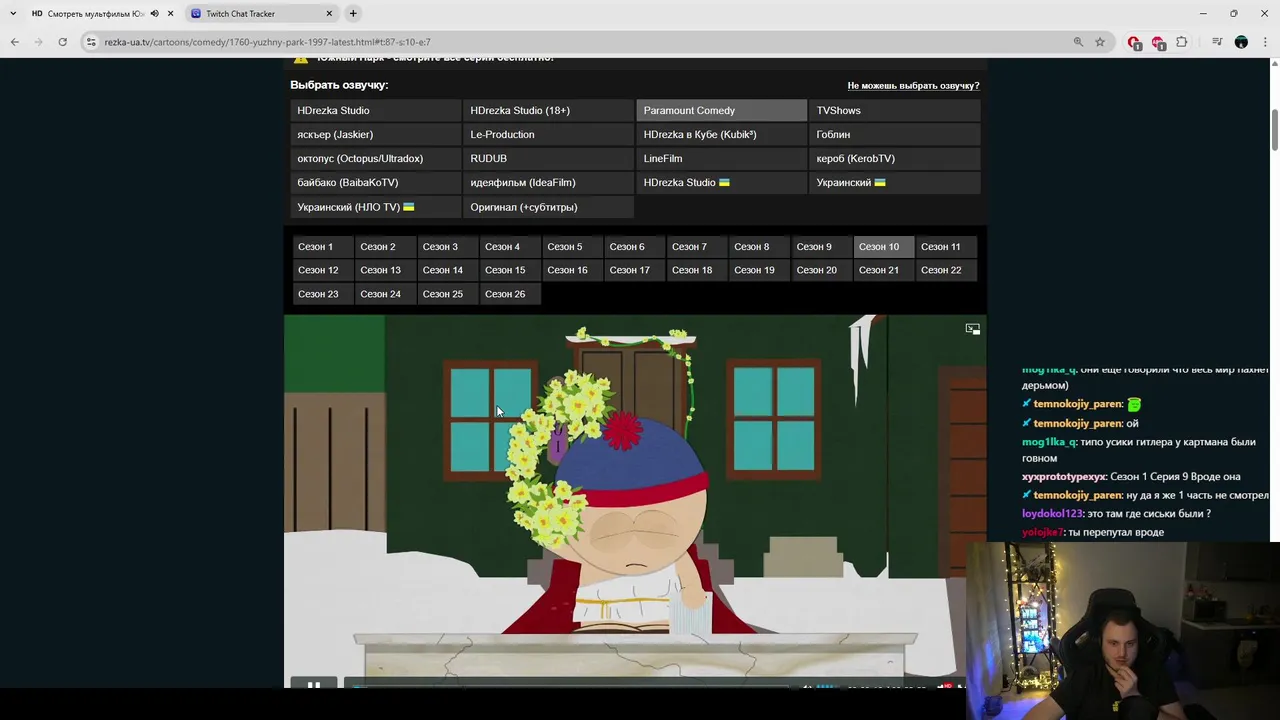Image resolution: width=1280 pixels, height=720 pixels.
Task: Choose LineFilm voice-over
Action: click(x=722, y=158)
